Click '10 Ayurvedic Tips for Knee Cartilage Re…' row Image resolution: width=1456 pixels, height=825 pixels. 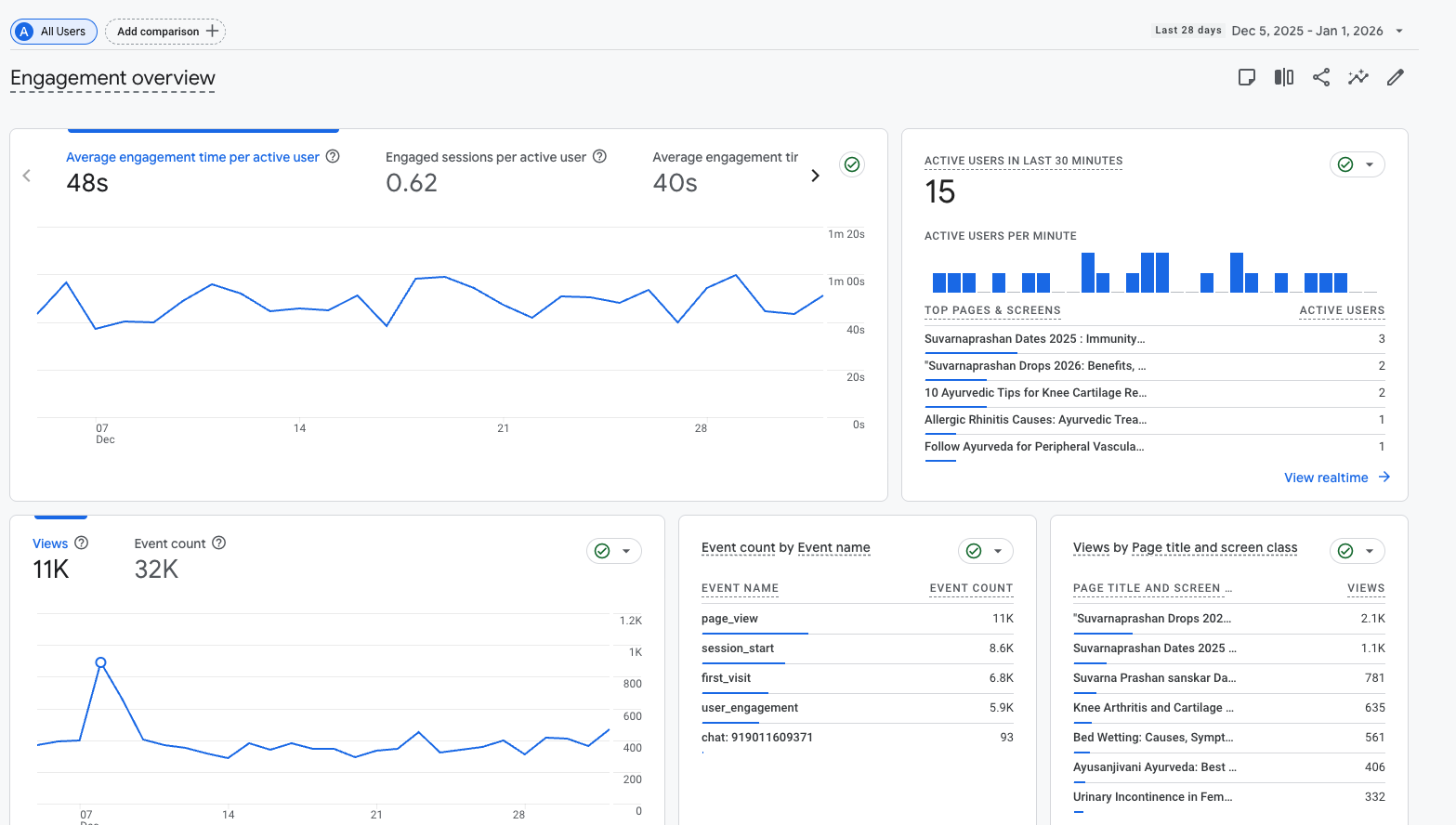pos(1155,393)
